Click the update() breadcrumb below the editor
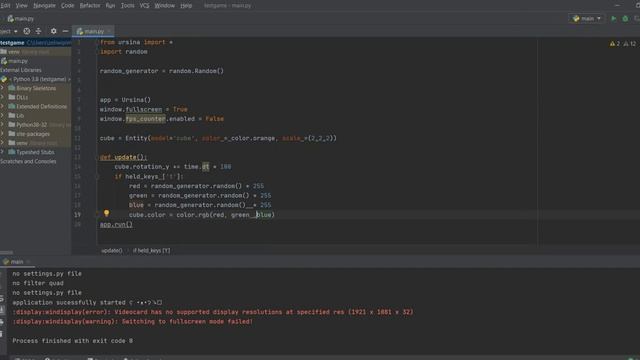 coord(111,251)
